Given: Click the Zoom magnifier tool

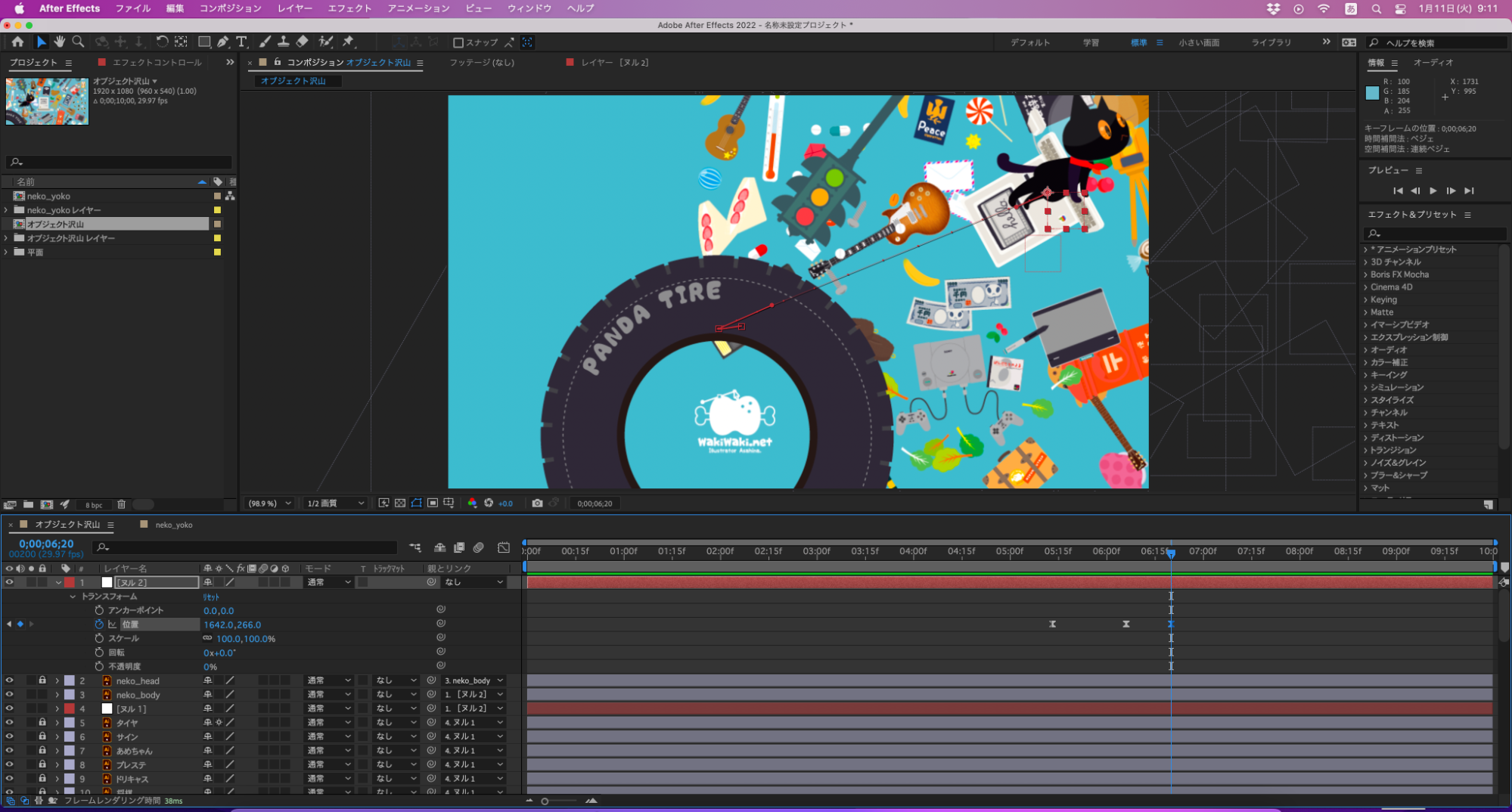Looking at the screenshot, I should [78, 42].
